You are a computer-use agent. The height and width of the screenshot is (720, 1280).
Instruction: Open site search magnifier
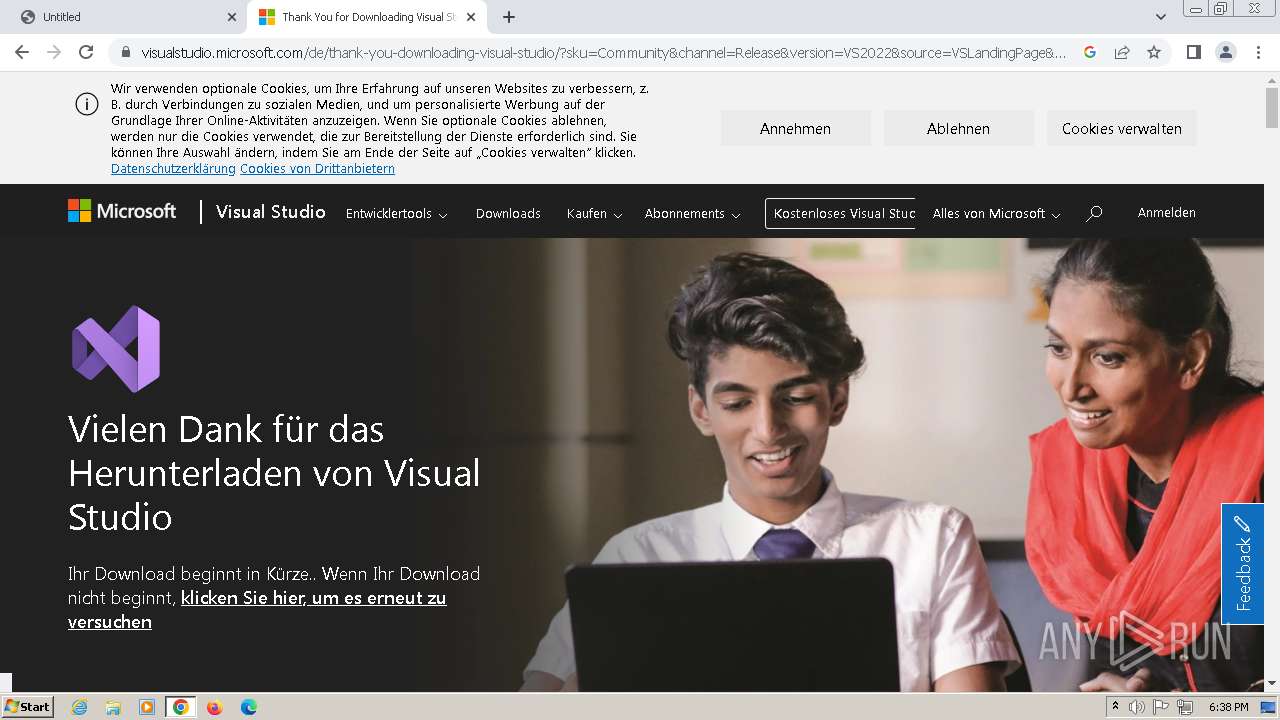[x=1095, y=213]
